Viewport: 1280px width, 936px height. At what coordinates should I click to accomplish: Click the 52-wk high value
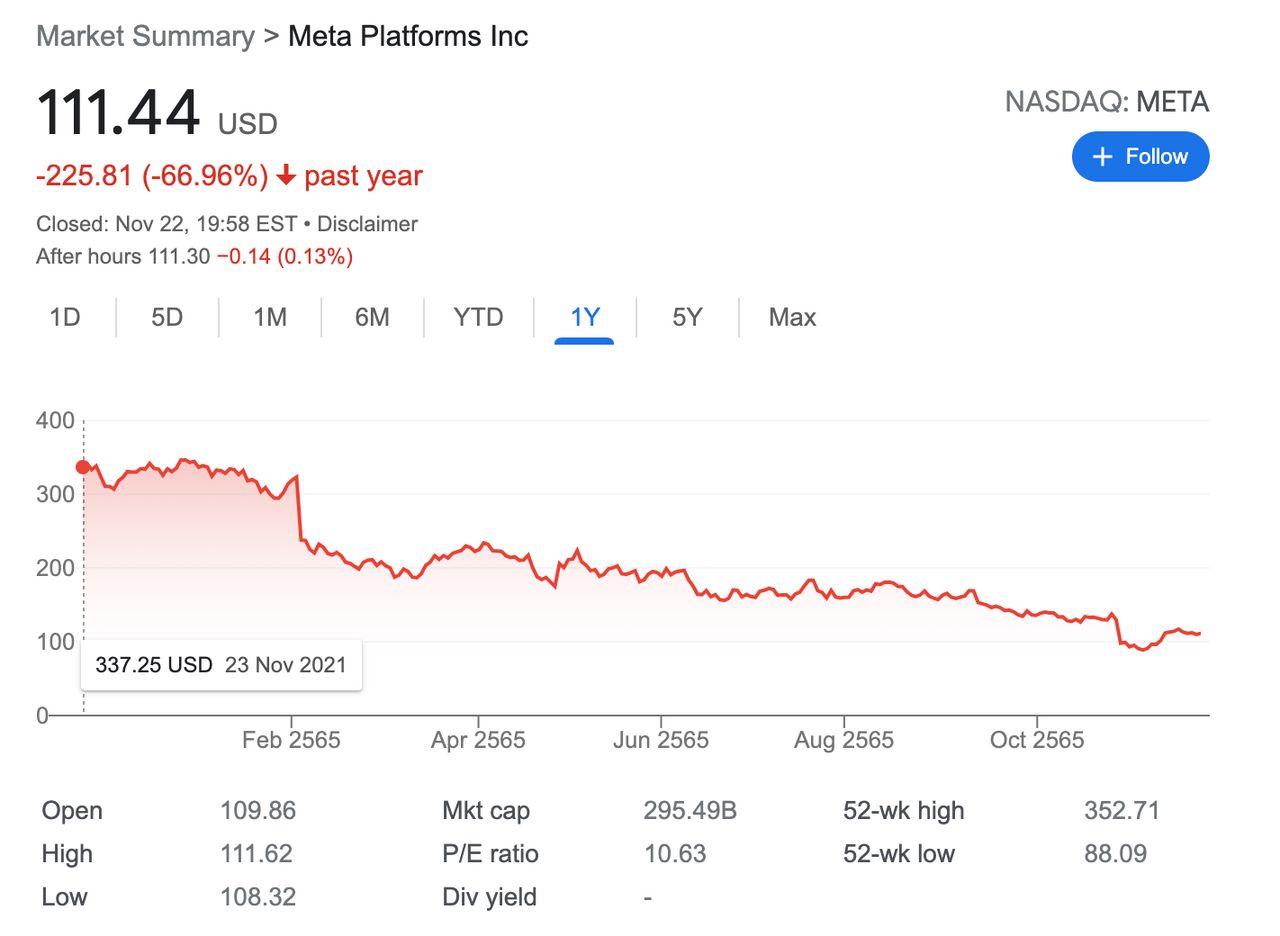(1122, 811)
